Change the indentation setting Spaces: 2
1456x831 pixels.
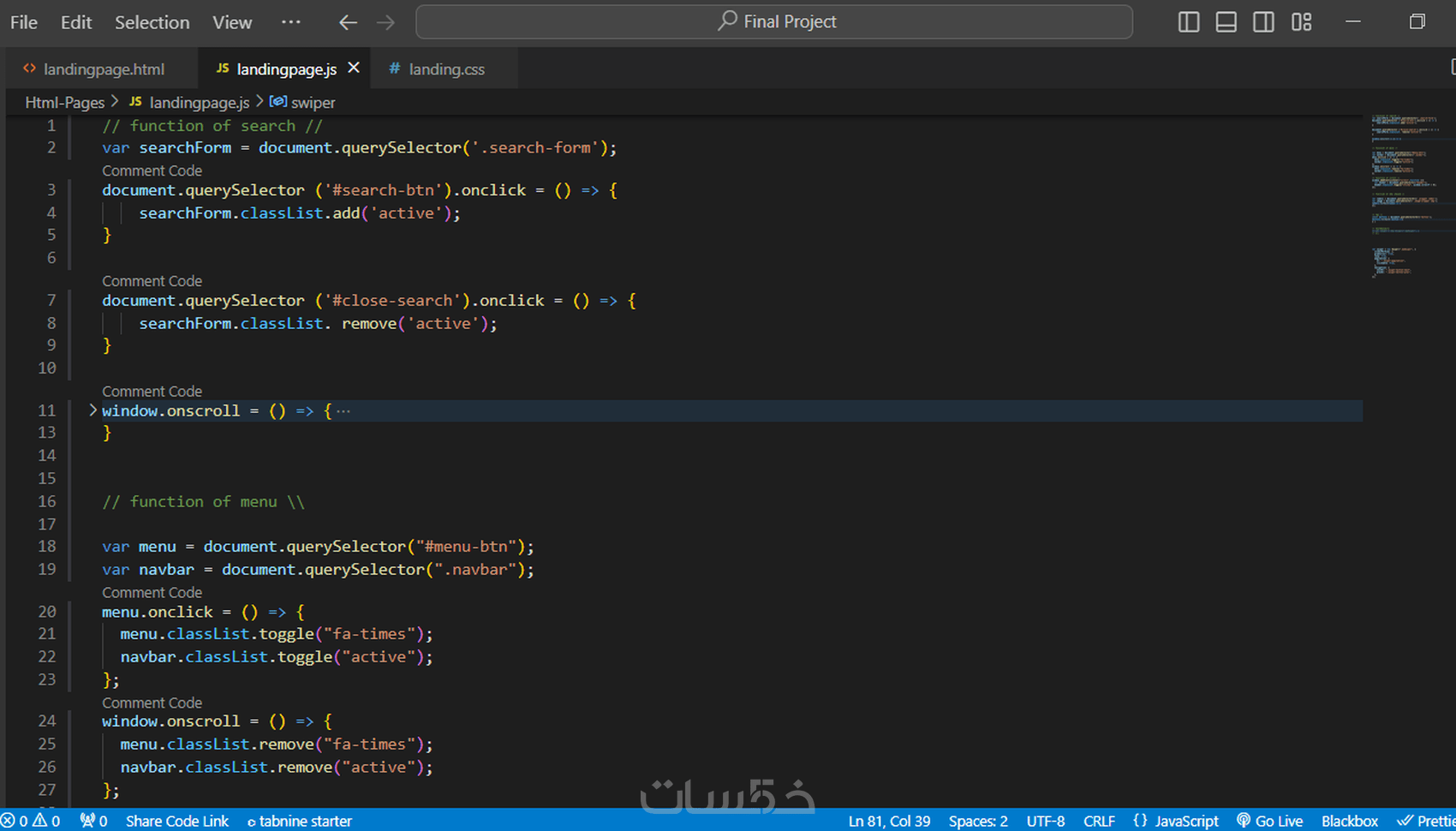(x=977, y=821)
